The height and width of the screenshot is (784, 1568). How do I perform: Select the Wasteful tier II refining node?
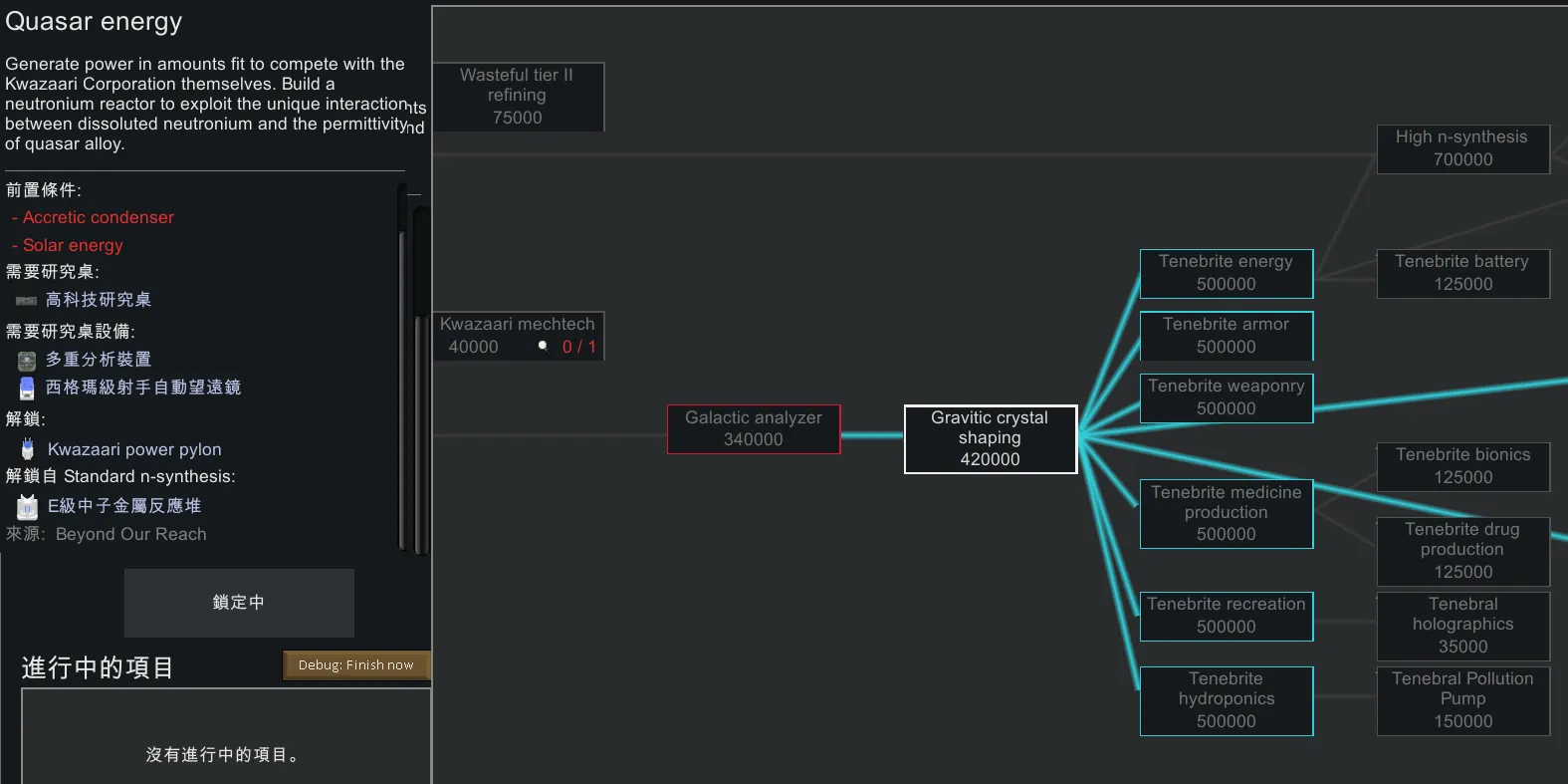click(517, 96)
